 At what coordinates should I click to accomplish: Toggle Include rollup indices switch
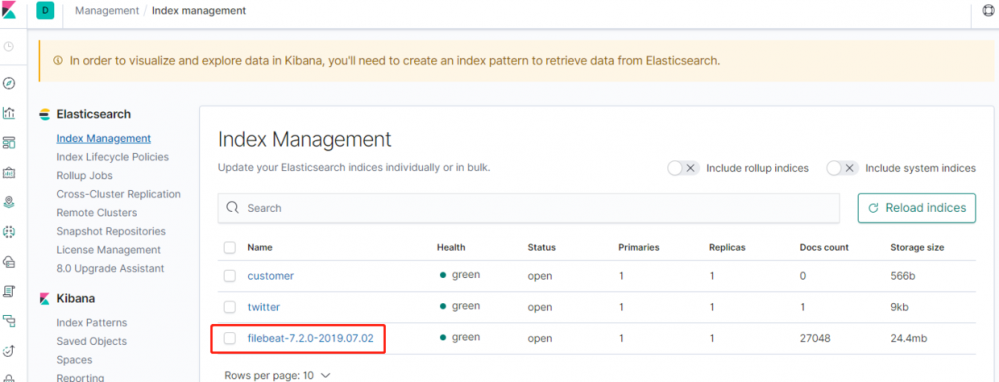683,168
